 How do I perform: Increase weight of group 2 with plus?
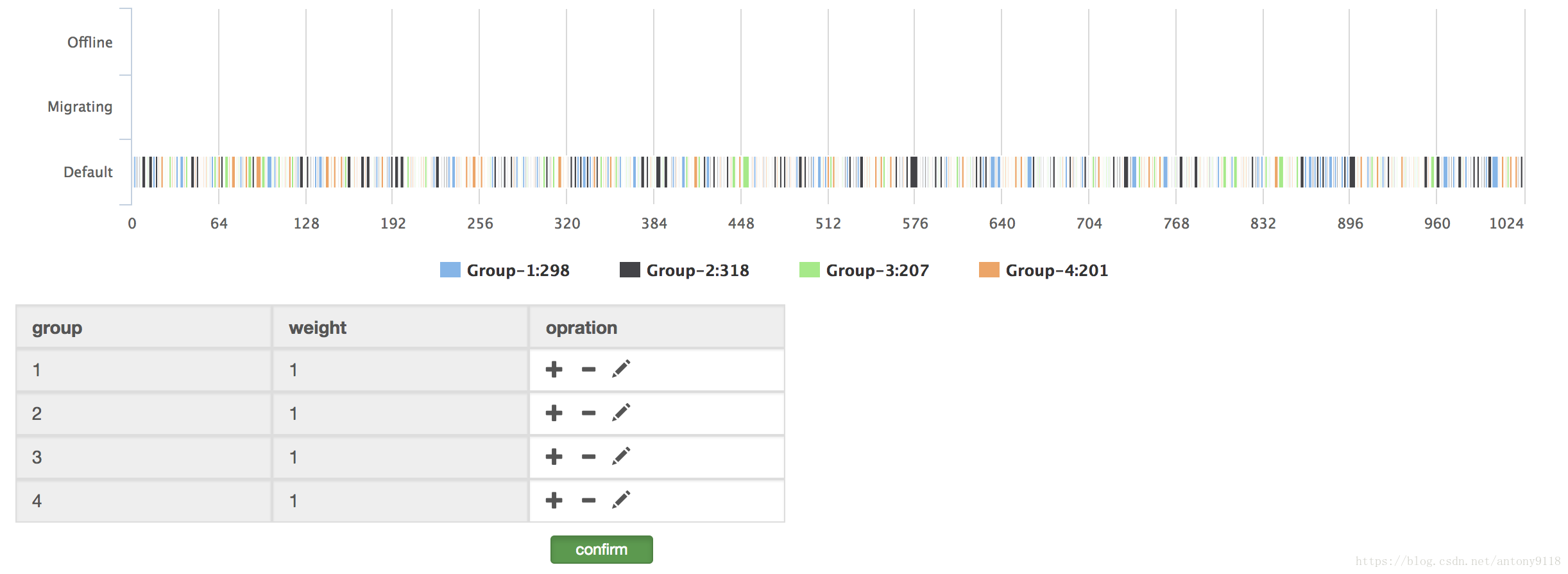tap(554, 413)
